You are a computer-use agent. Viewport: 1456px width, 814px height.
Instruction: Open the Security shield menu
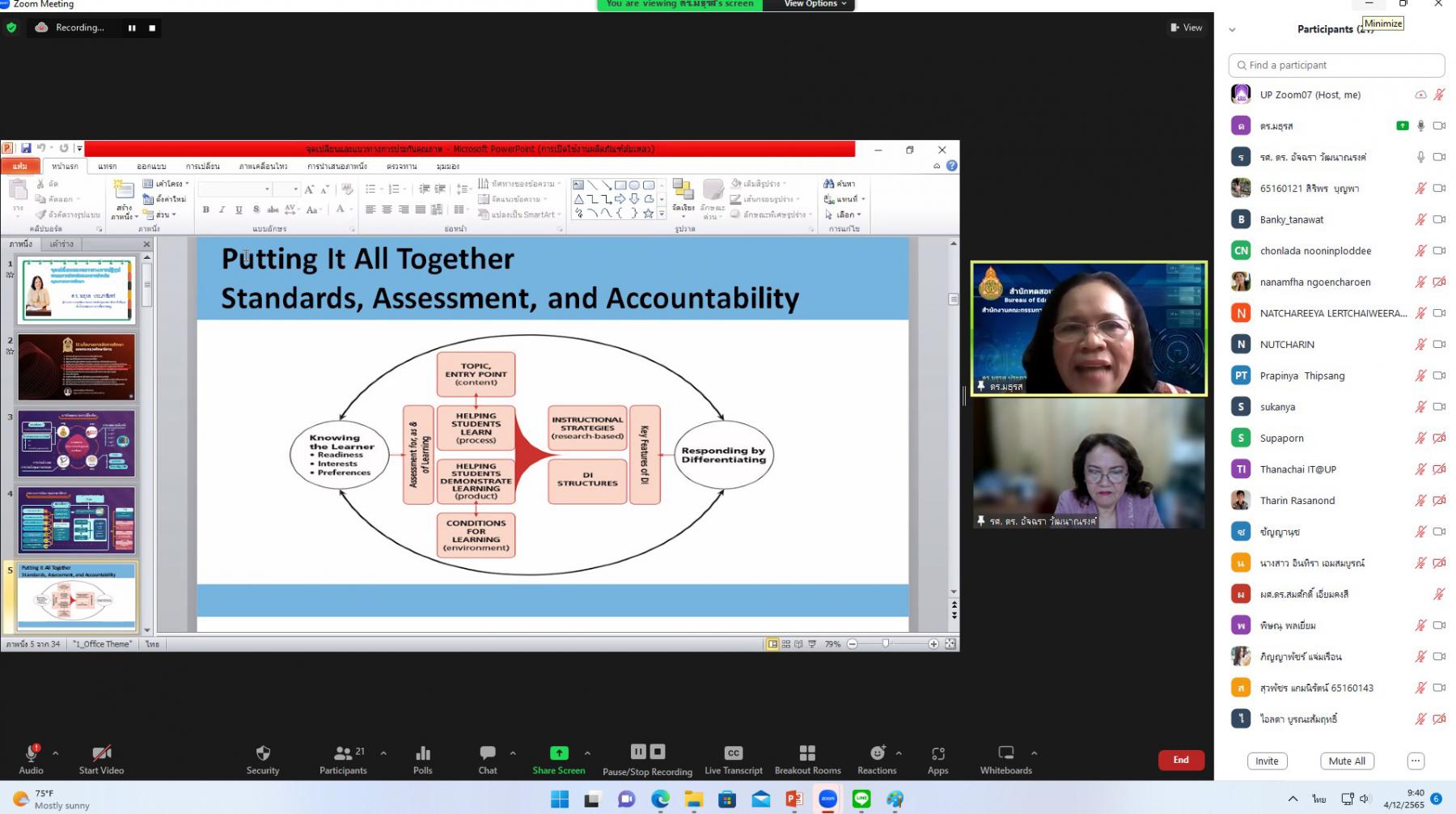coord(263,753)
